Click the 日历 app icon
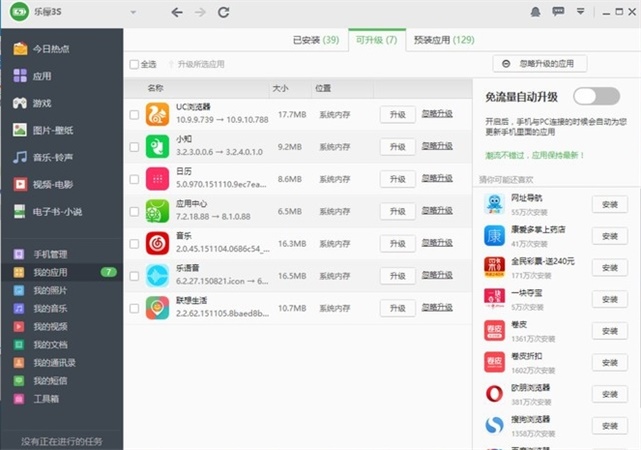 [157, 179]
